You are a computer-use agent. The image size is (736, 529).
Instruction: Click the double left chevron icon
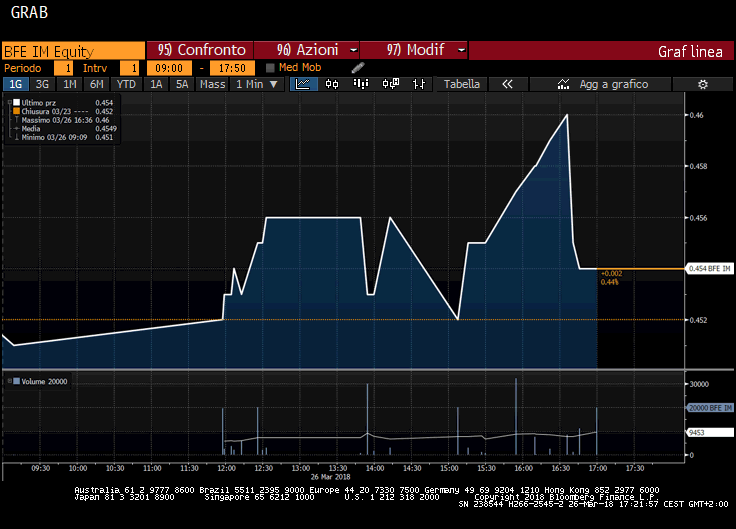(x=507, y=85)
